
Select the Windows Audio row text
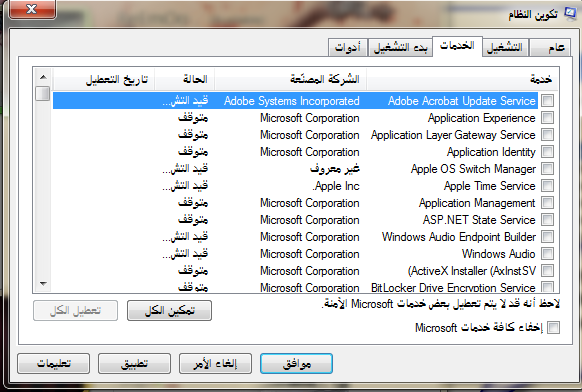(x=498, y=254)
